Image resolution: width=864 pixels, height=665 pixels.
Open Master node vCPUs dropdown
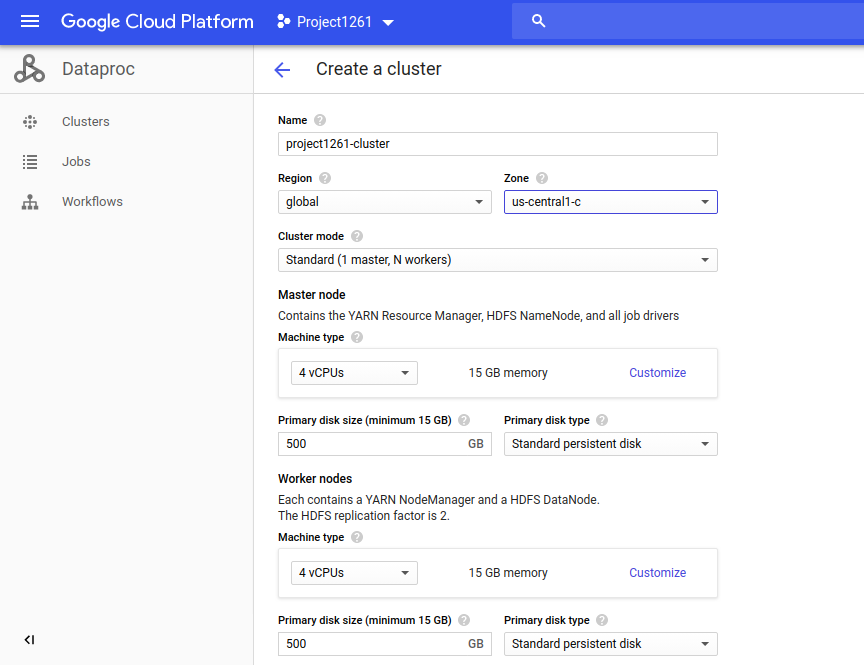(354, 373)
